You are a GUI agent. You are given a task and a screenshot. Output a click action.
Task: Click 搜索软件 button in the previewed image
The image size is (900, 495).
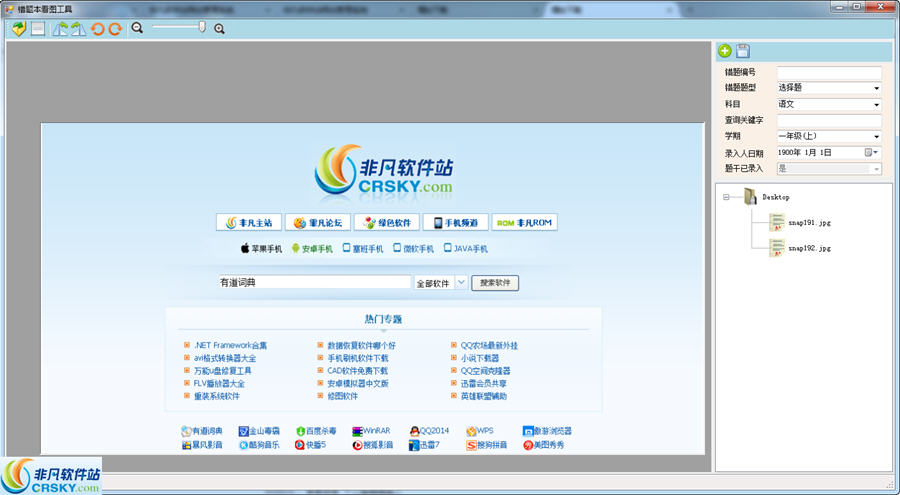[x=495, y=283]
